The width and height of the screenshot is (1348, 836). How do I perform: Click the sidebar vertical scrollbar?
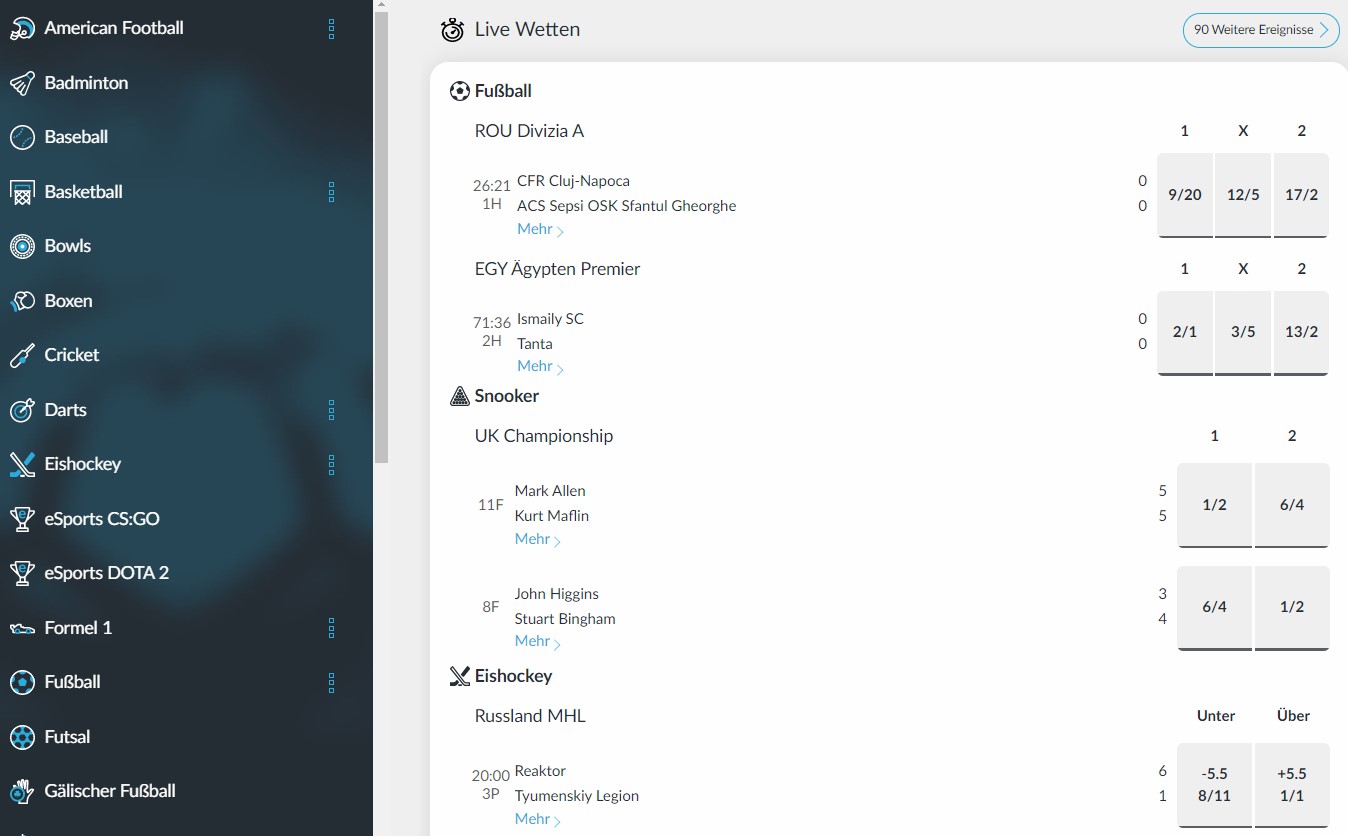(x=381, y=237)
